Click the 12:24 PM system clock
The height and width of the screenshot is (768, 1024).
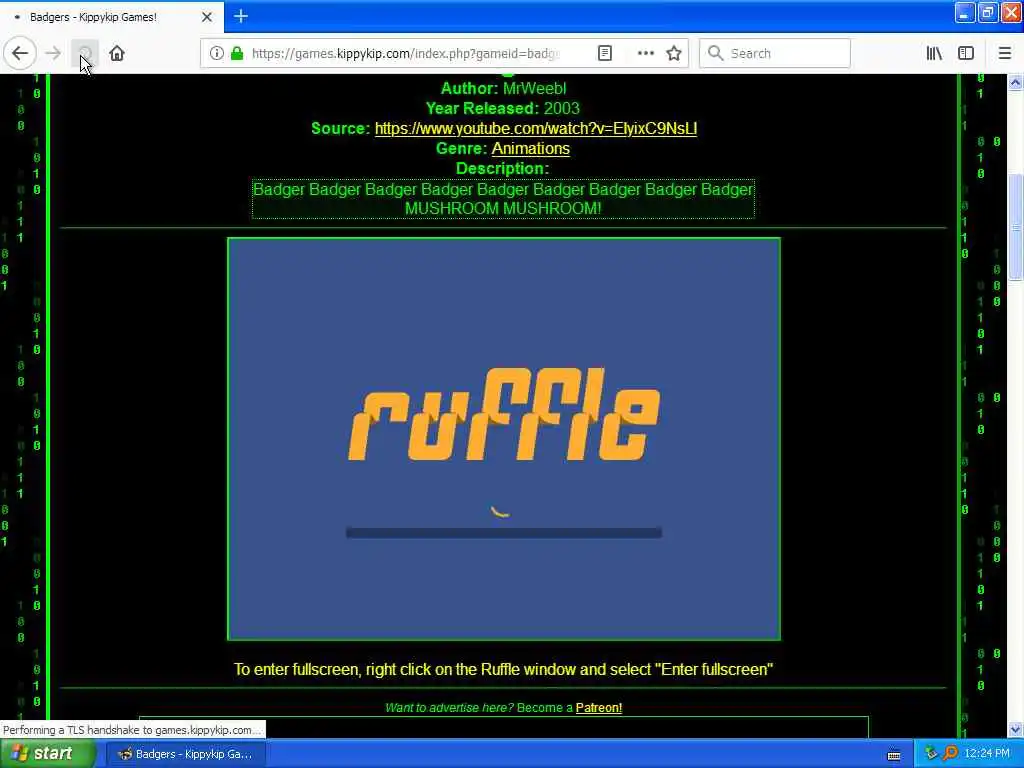[987, 754]
